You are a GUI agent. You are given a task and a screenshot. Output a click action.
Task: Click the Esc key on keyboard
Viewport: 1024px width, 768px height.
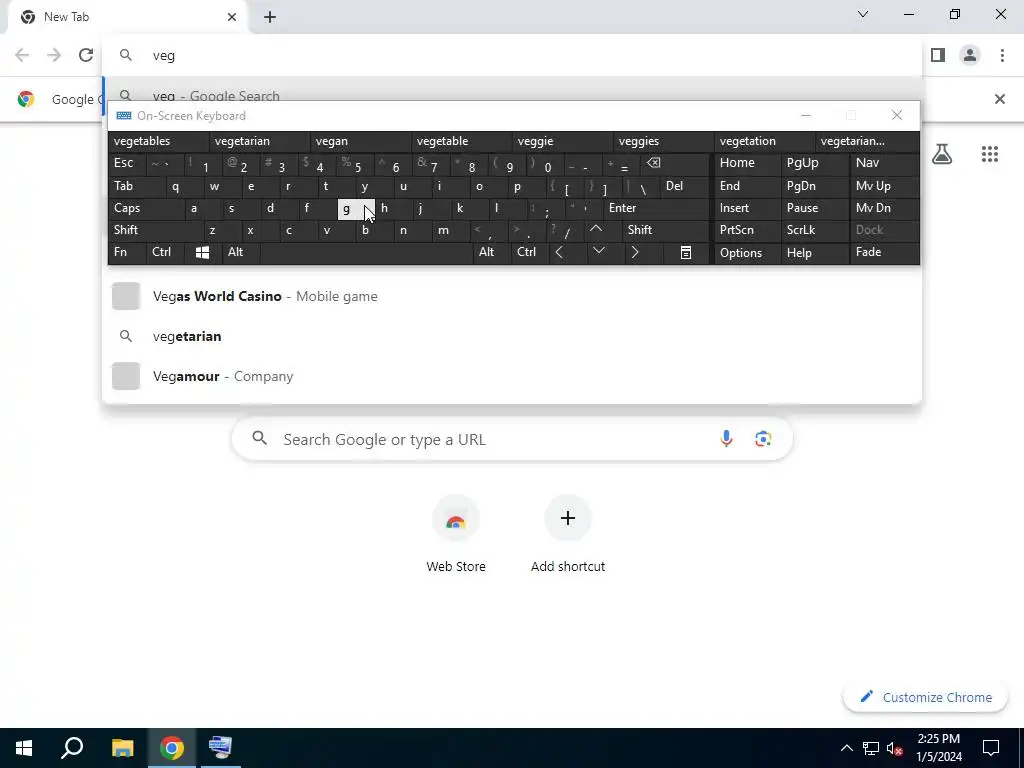coord(127,163)
